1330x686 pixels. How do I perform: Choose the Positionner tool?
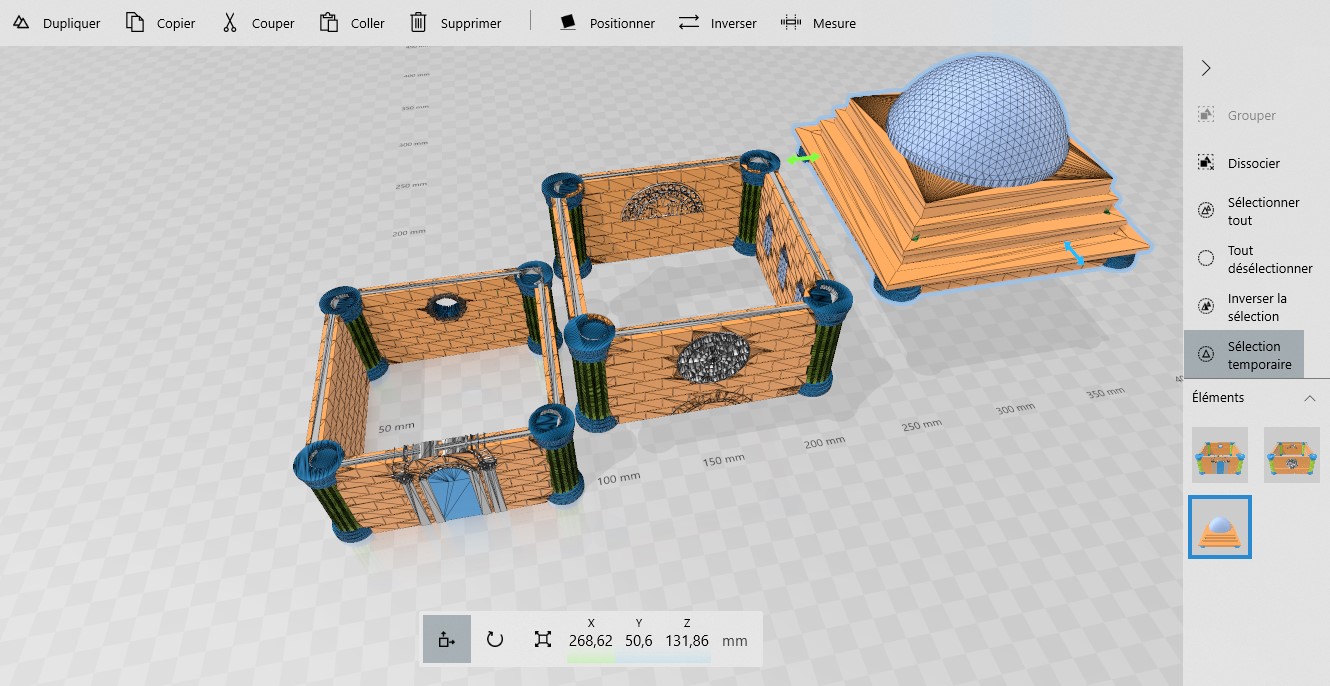tap(569, 23)
